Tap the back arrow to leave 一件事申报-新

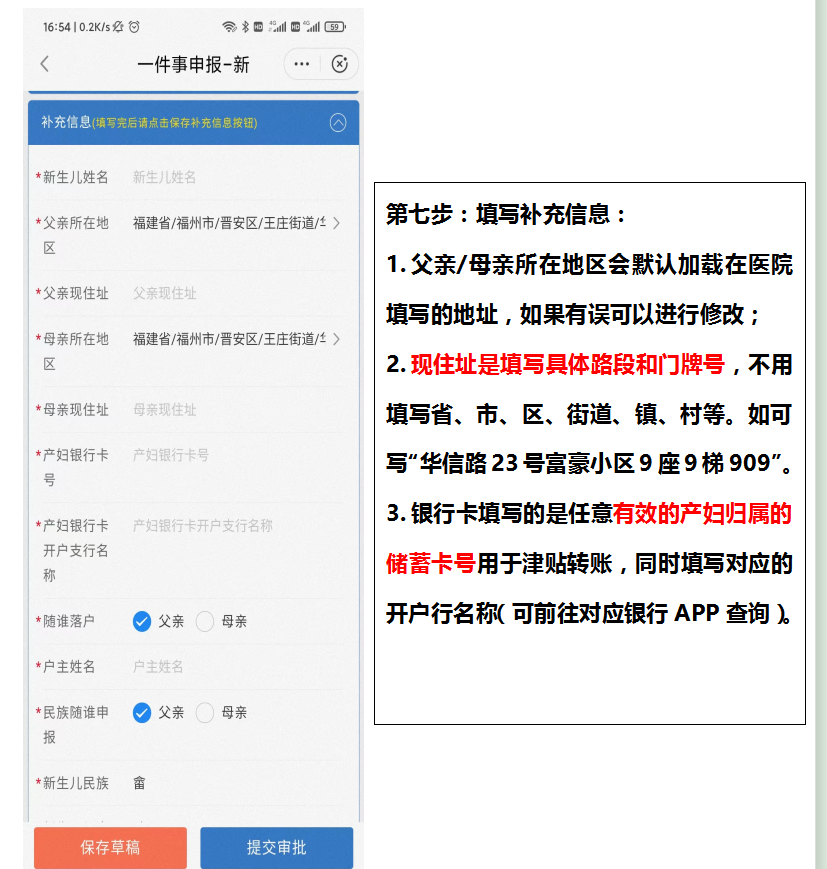click(45, 63)
